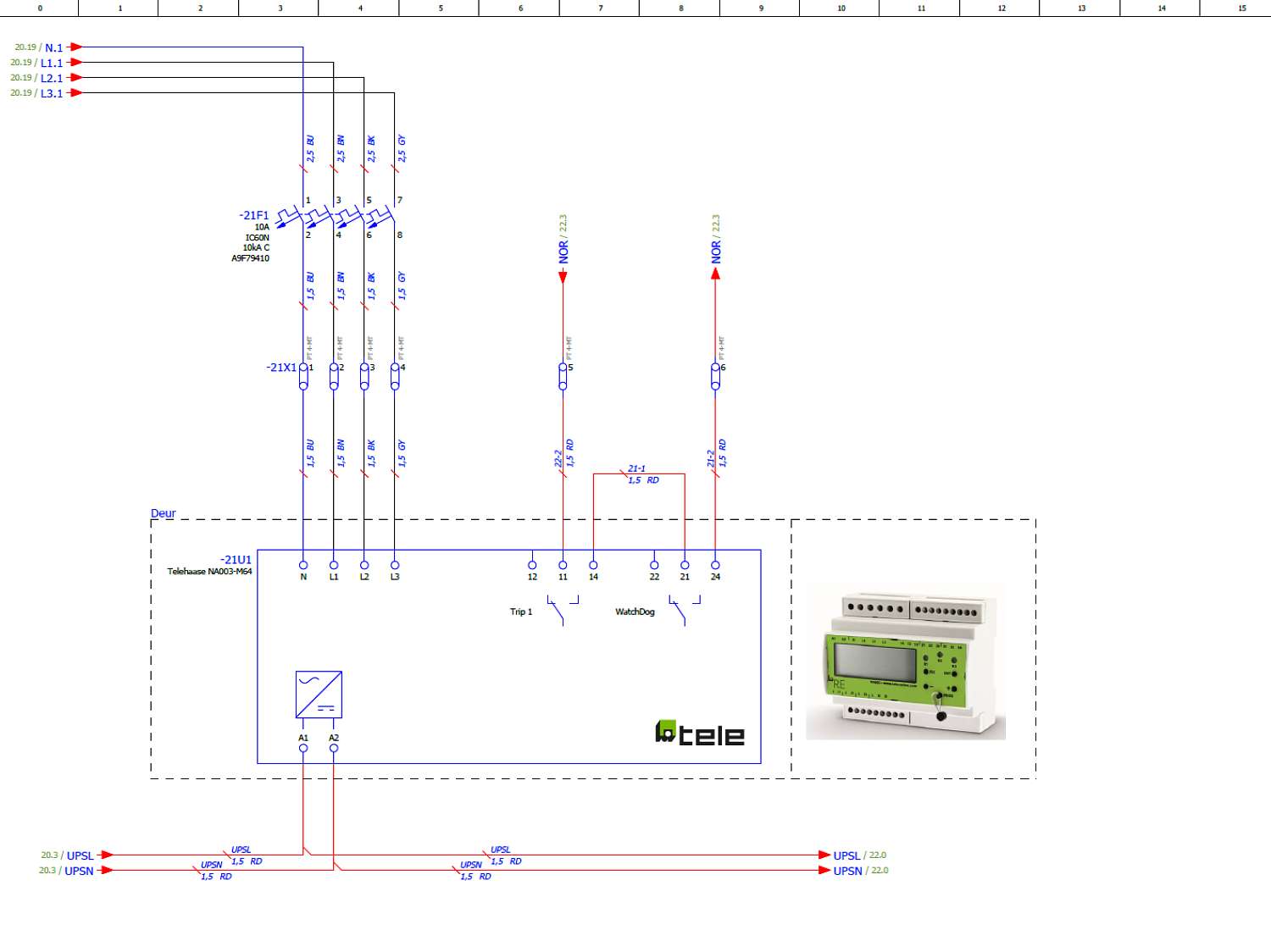Jump to outgoing UPSL / 22.0 reference
This screenshot has width=1271, height=952.
pyautogui.click(x=859, y=855)
